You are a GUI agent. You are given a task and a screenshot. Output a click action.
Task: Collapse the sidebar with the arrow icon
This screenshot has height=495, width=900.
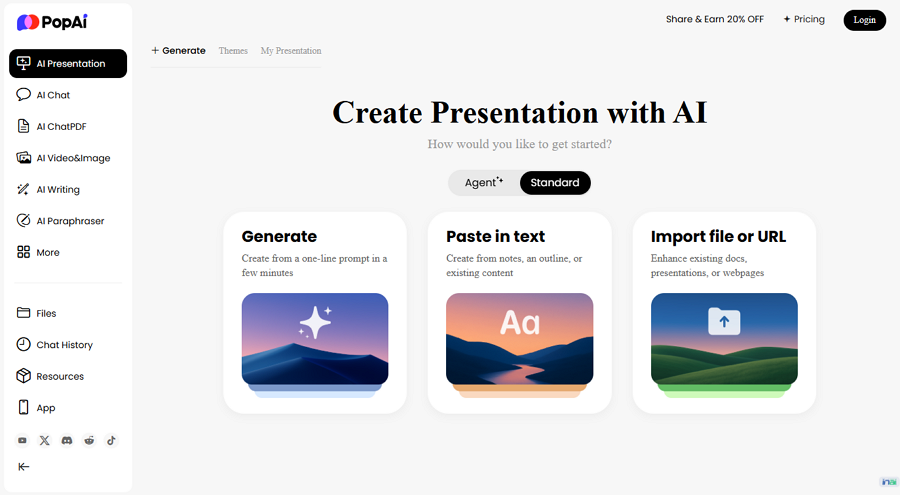coord(24,467)
